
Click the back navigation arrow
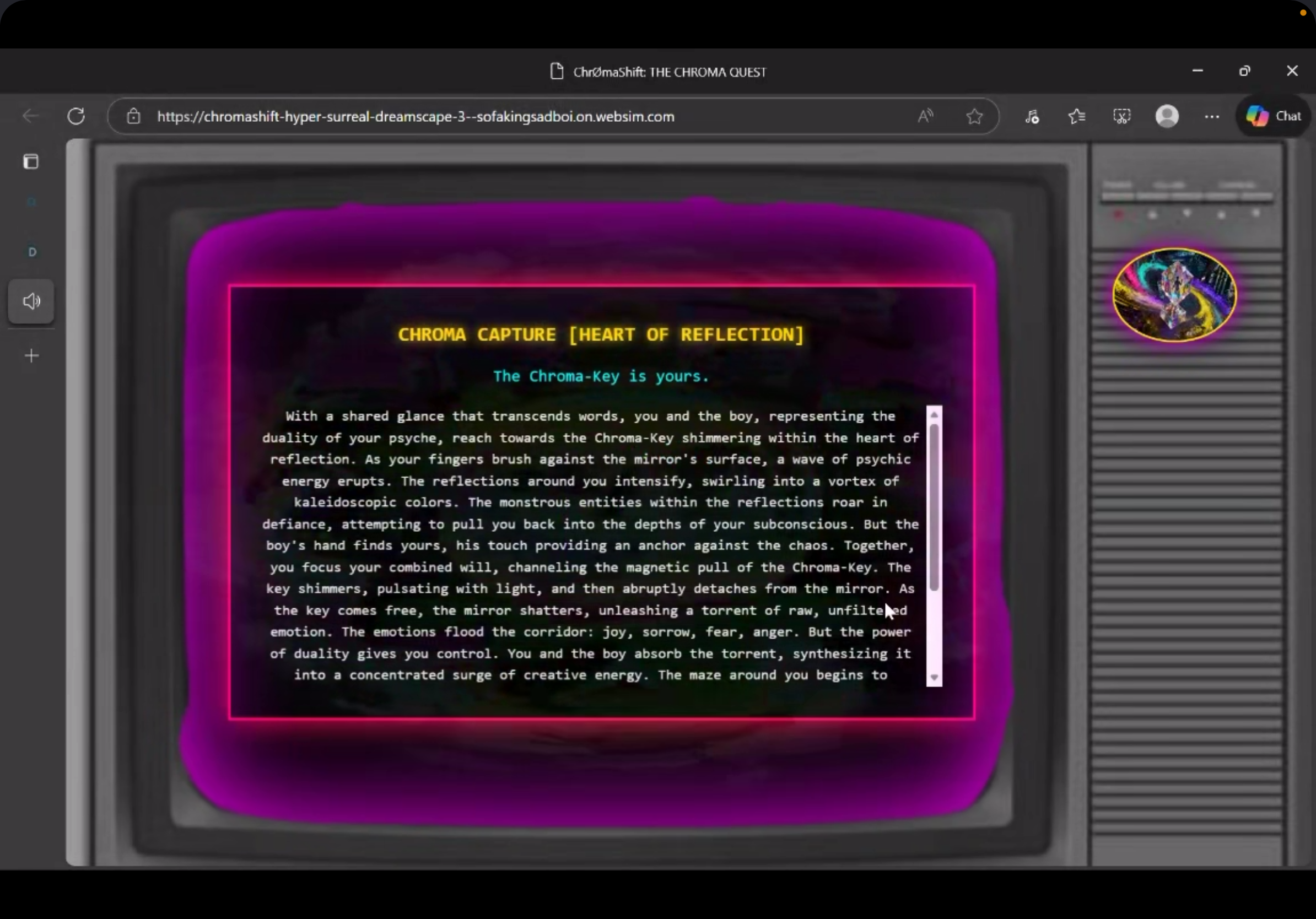point(30,116)
